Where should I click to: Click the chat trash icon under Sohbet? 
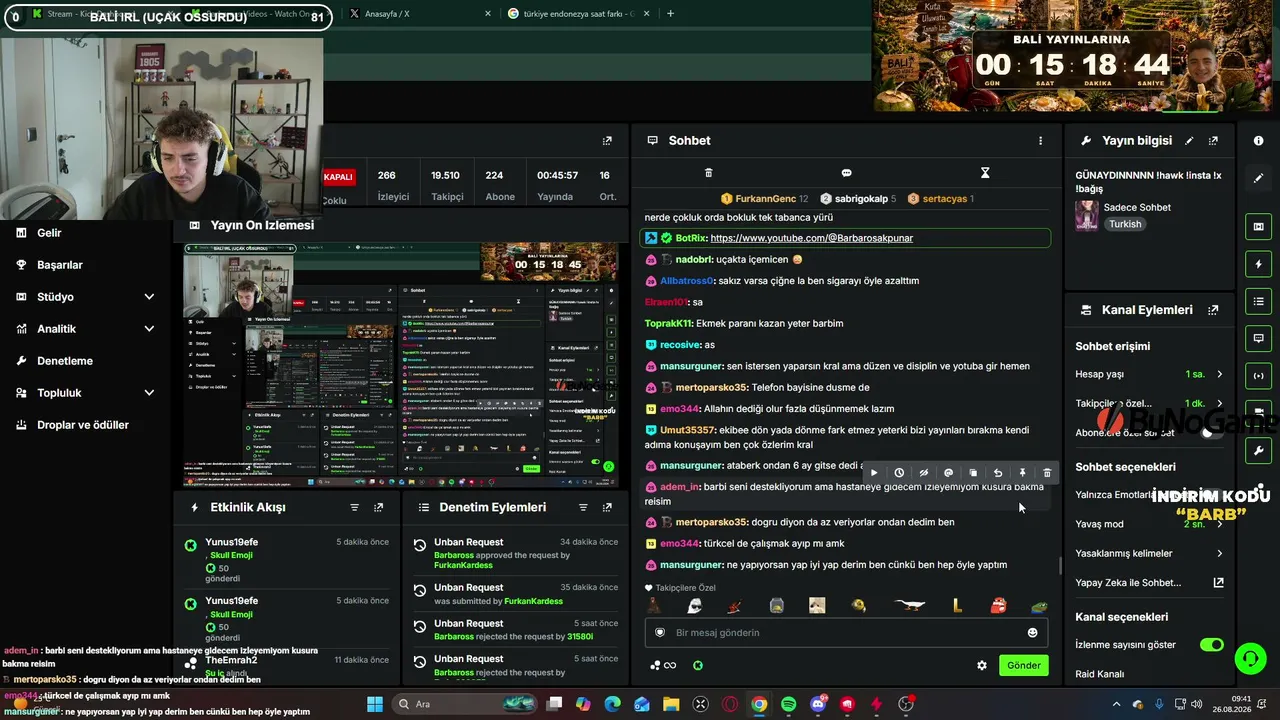(708, 173)
